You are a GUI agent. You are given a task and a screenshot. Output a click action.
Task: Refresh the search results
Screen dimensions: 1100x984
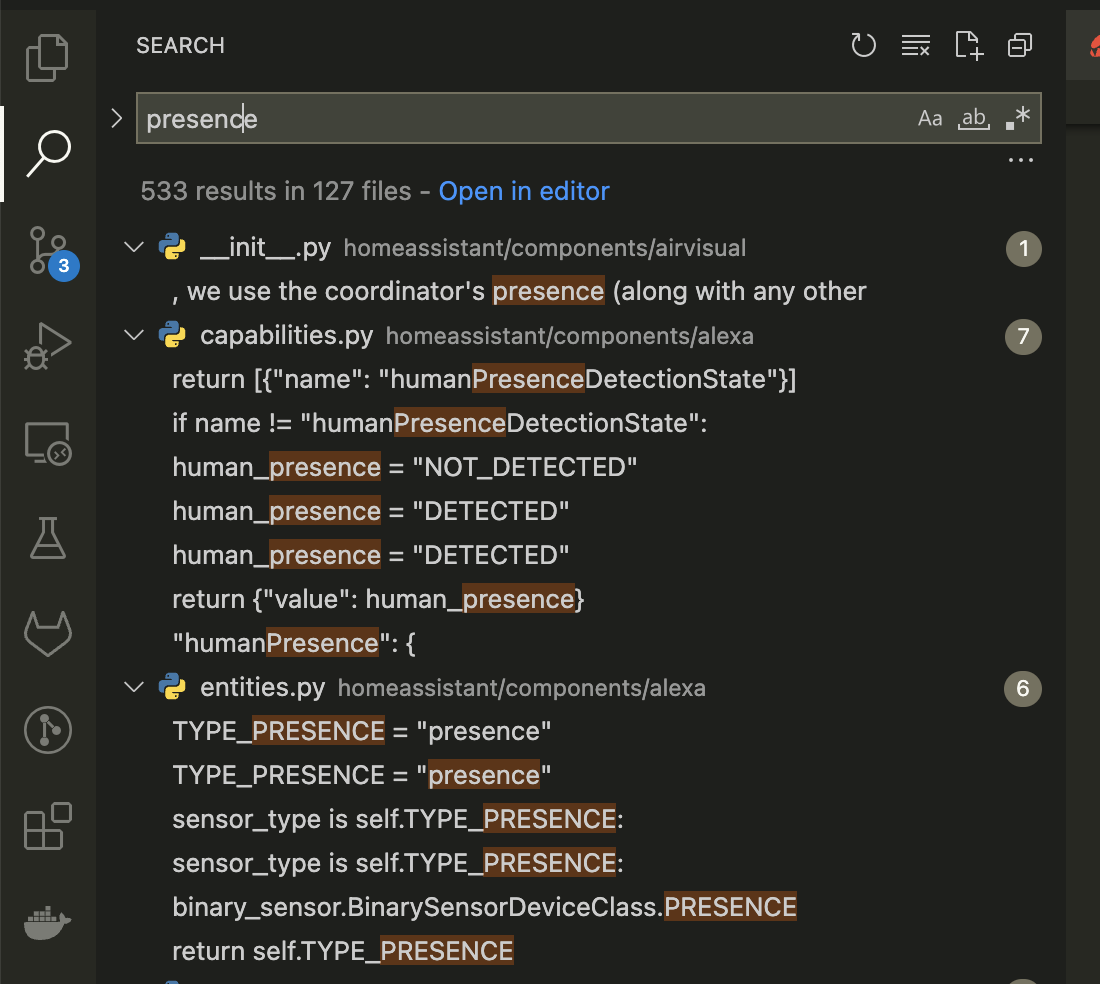(863, 45)
